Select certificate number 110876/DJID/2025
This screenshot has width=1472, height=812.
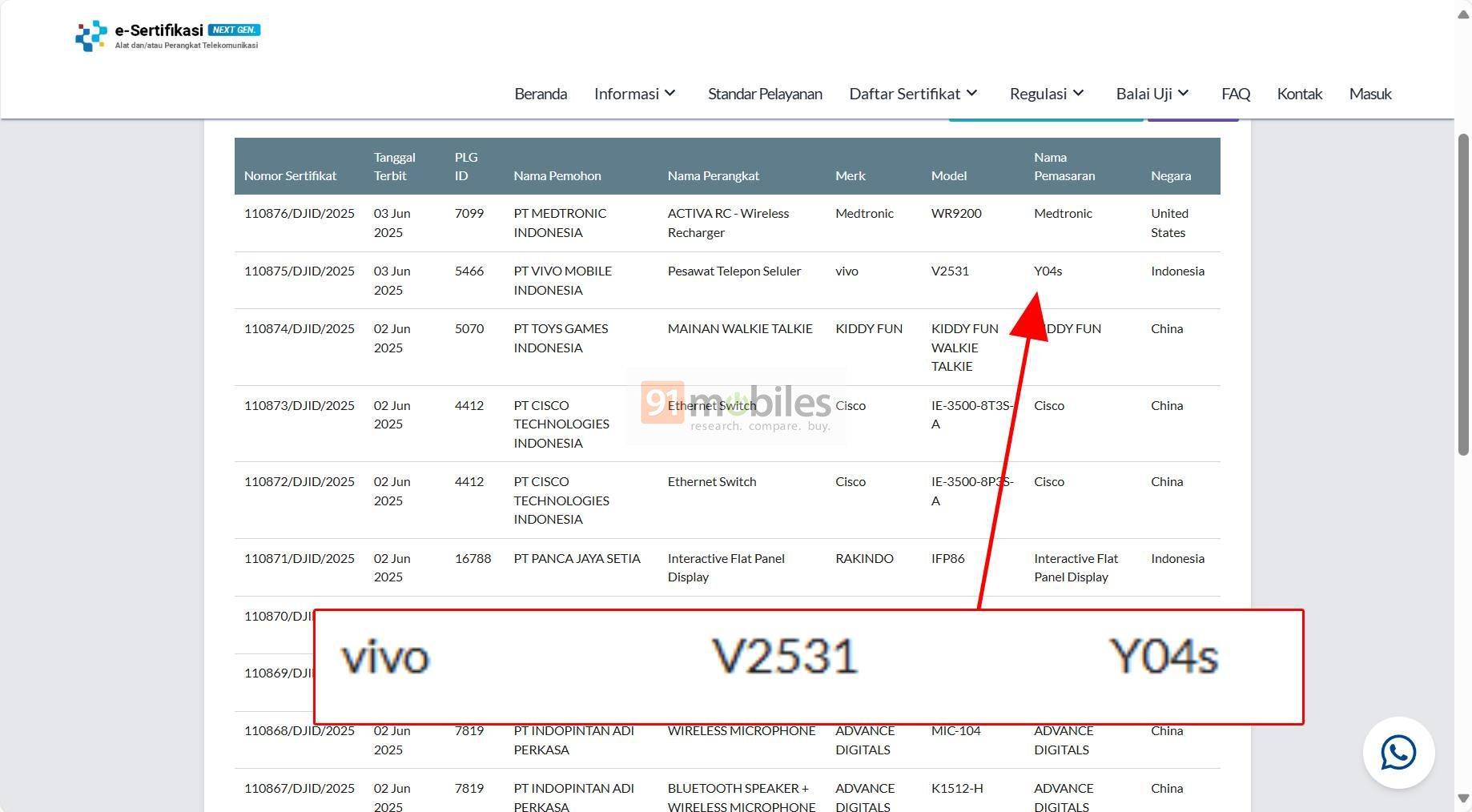300,213
